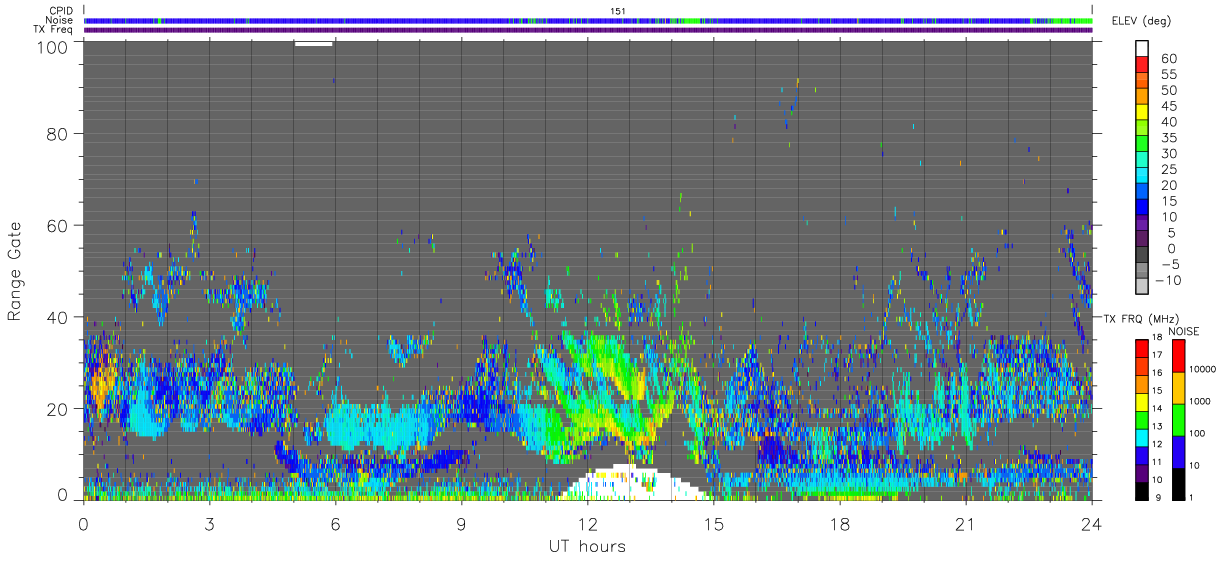Image resolution: width=1228 pixels, height=567 pixels.
Task: Select the green 30-35 segment of ELEV colorbar
Action: coord(1142,144)
